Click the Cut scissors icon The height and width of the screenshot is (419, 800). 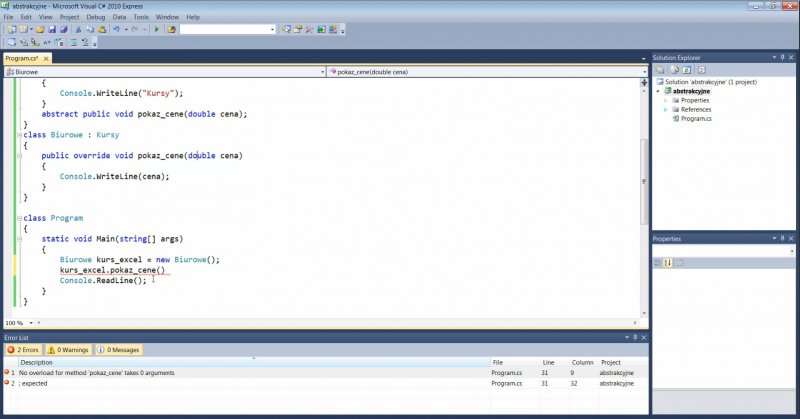pyautogui.click(x=78, y=30)
